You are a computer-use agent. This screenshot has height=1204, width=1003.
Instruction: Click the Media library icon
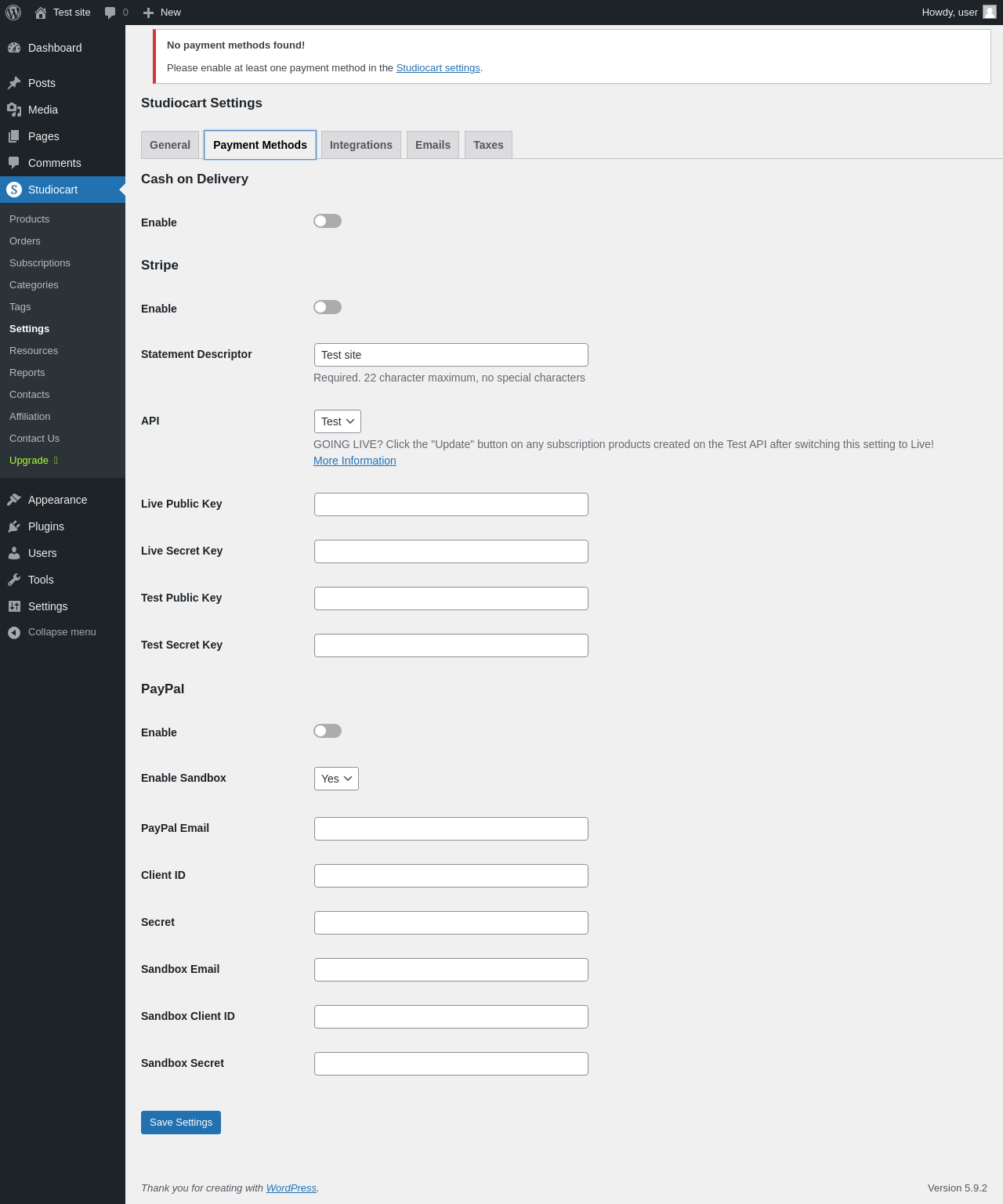click(14, 110)
